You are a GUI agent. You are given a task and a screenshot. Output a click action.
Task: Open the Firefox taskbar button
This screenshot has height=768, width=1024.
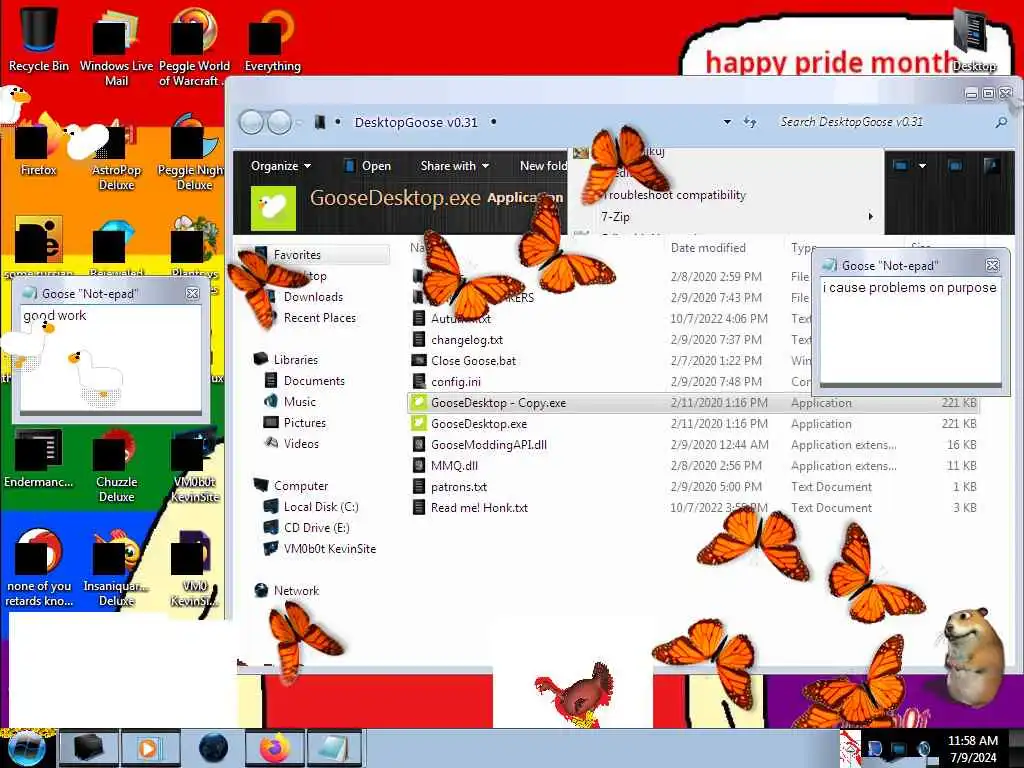274,748
